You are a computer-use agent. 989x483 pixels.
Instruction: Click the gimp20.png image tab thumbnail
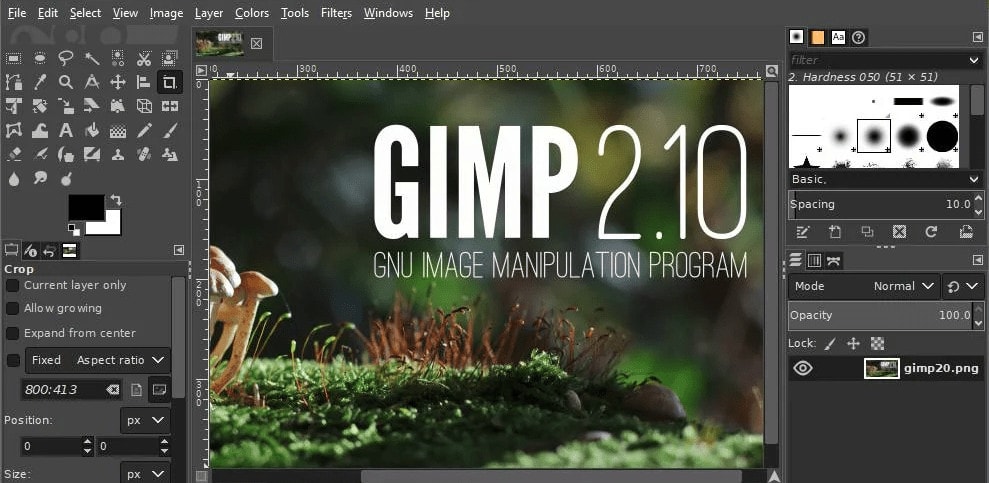[x=219, y=43]
